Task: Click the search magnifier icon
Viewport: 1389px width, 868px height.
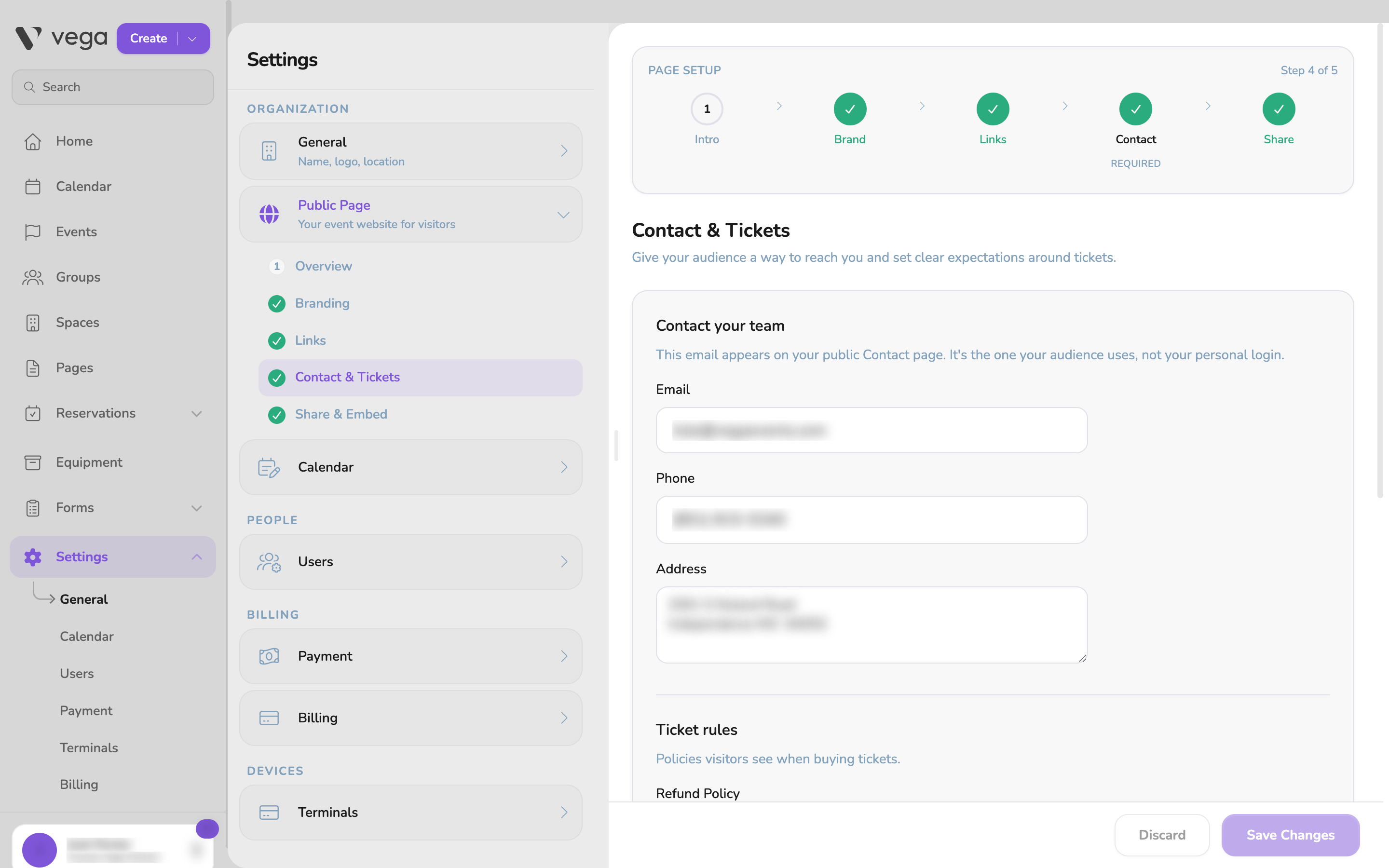Action: 29,87
